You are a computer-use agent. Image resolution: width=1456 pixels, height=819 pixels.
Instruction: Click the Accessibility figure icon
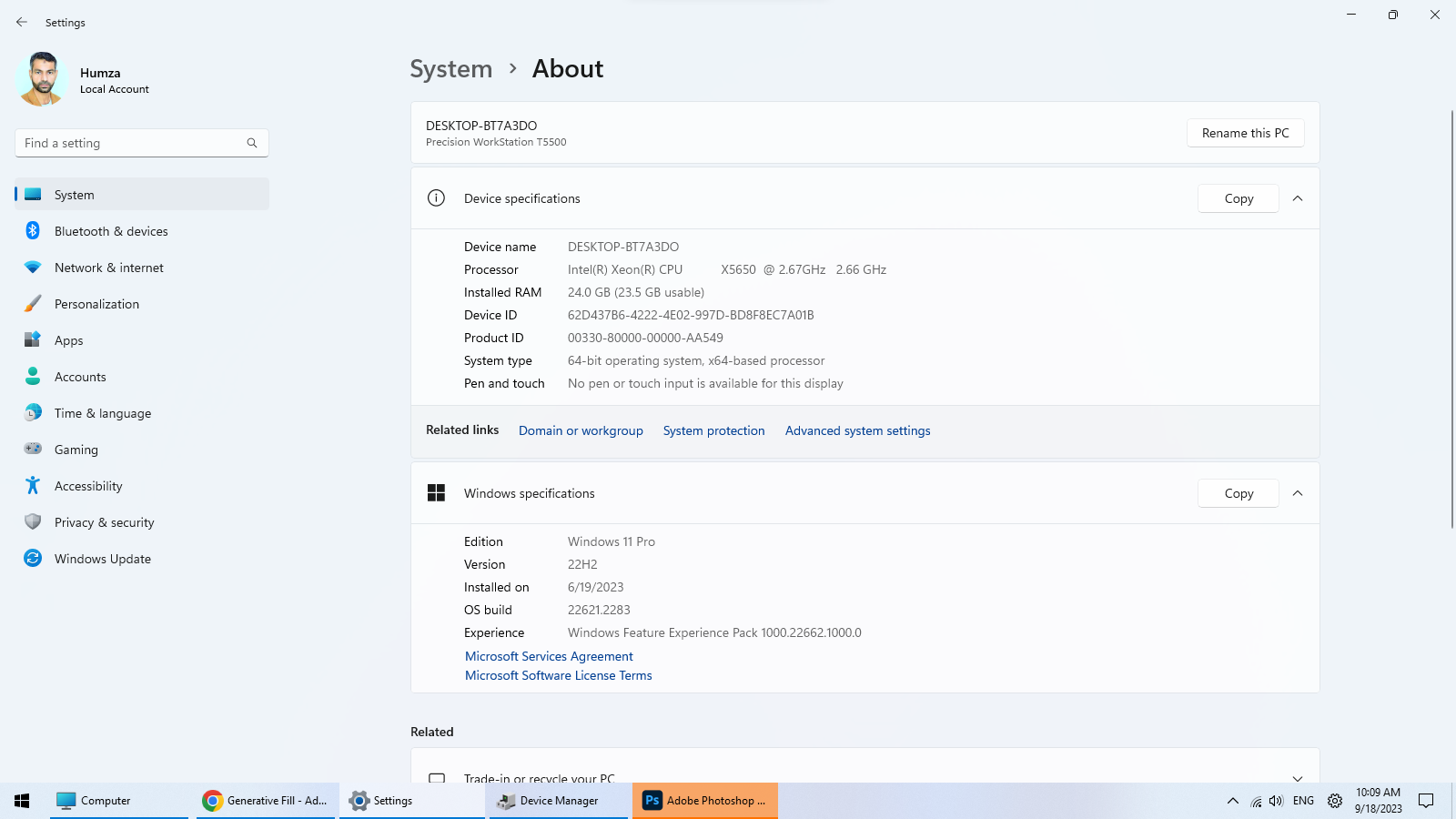click(33, 485)
